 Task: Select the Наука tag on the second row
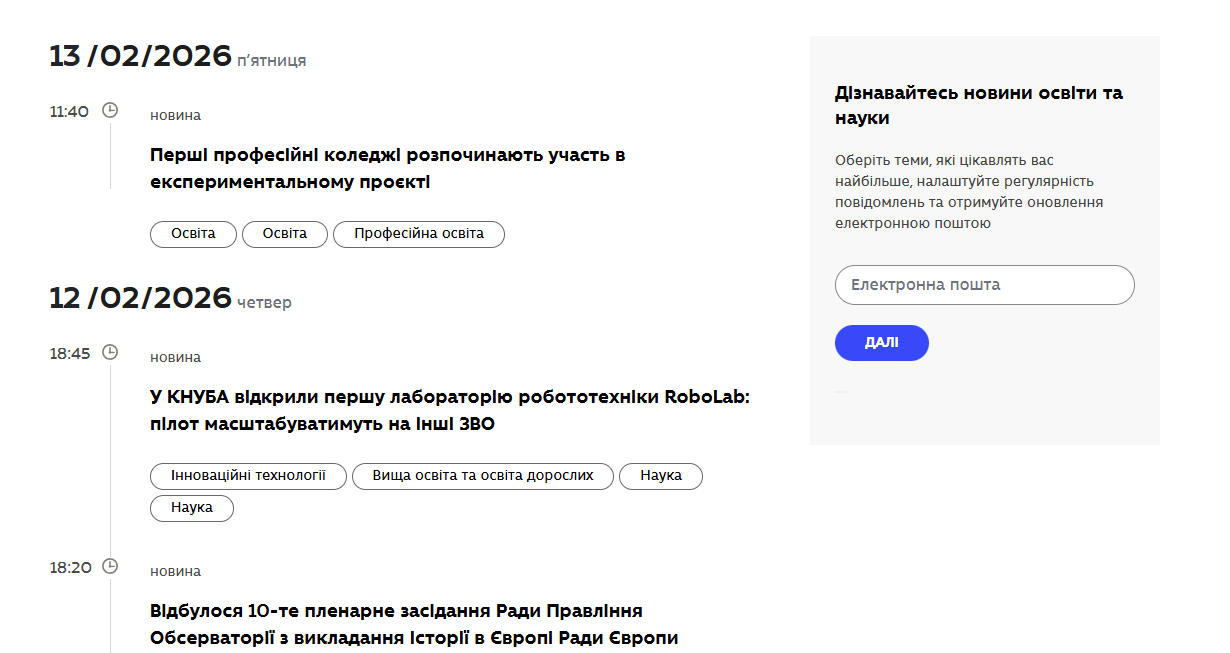pos(192,508)
